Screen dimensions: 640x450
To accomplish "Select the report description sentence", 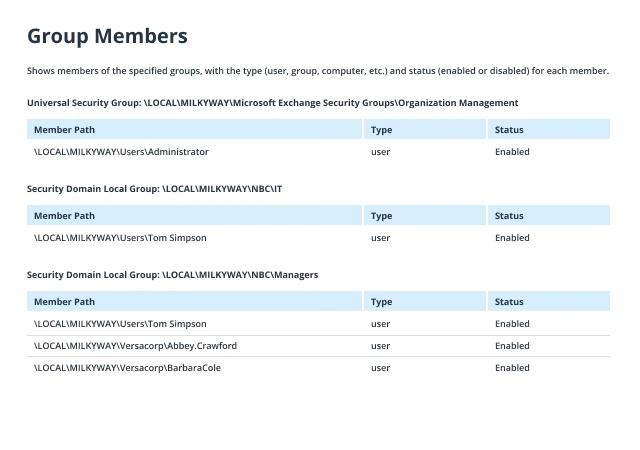I will (x=318, y=71).
